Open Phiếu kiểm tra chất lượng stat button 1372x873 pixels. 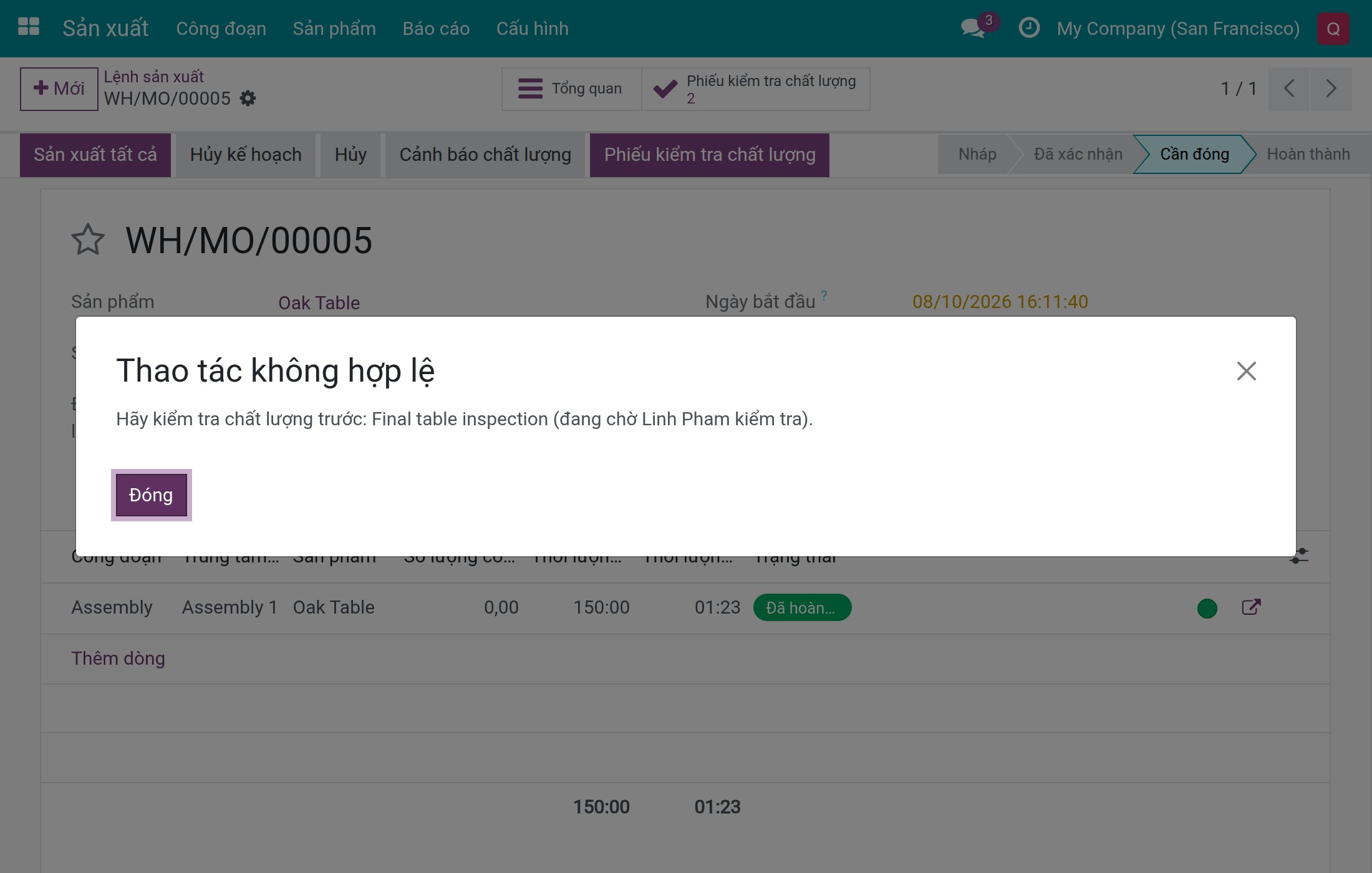tap(756, 89)
